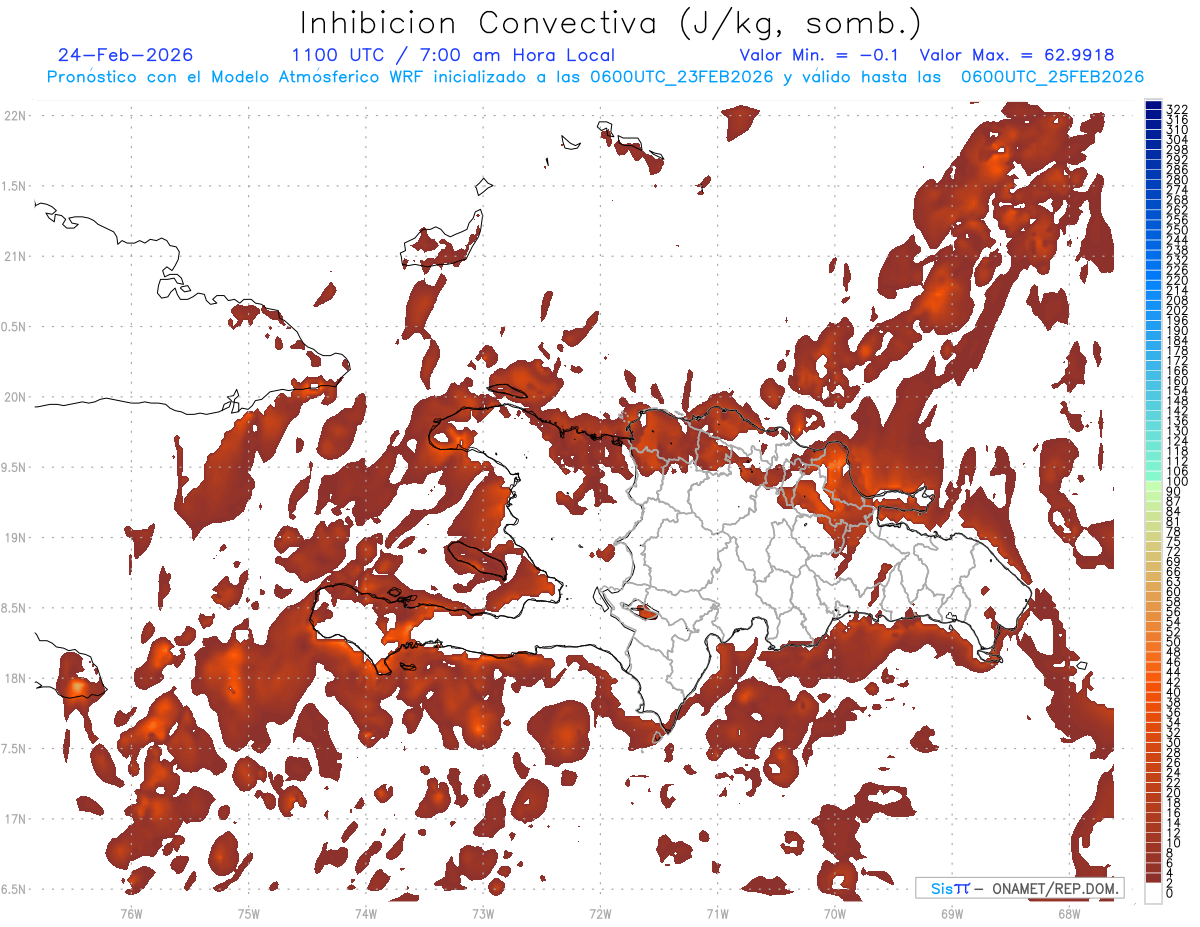The image size is (1200, 927).
Task: Click the time "1100 UTC / 7:00 am Hora Local"
Action: [453, 55]
